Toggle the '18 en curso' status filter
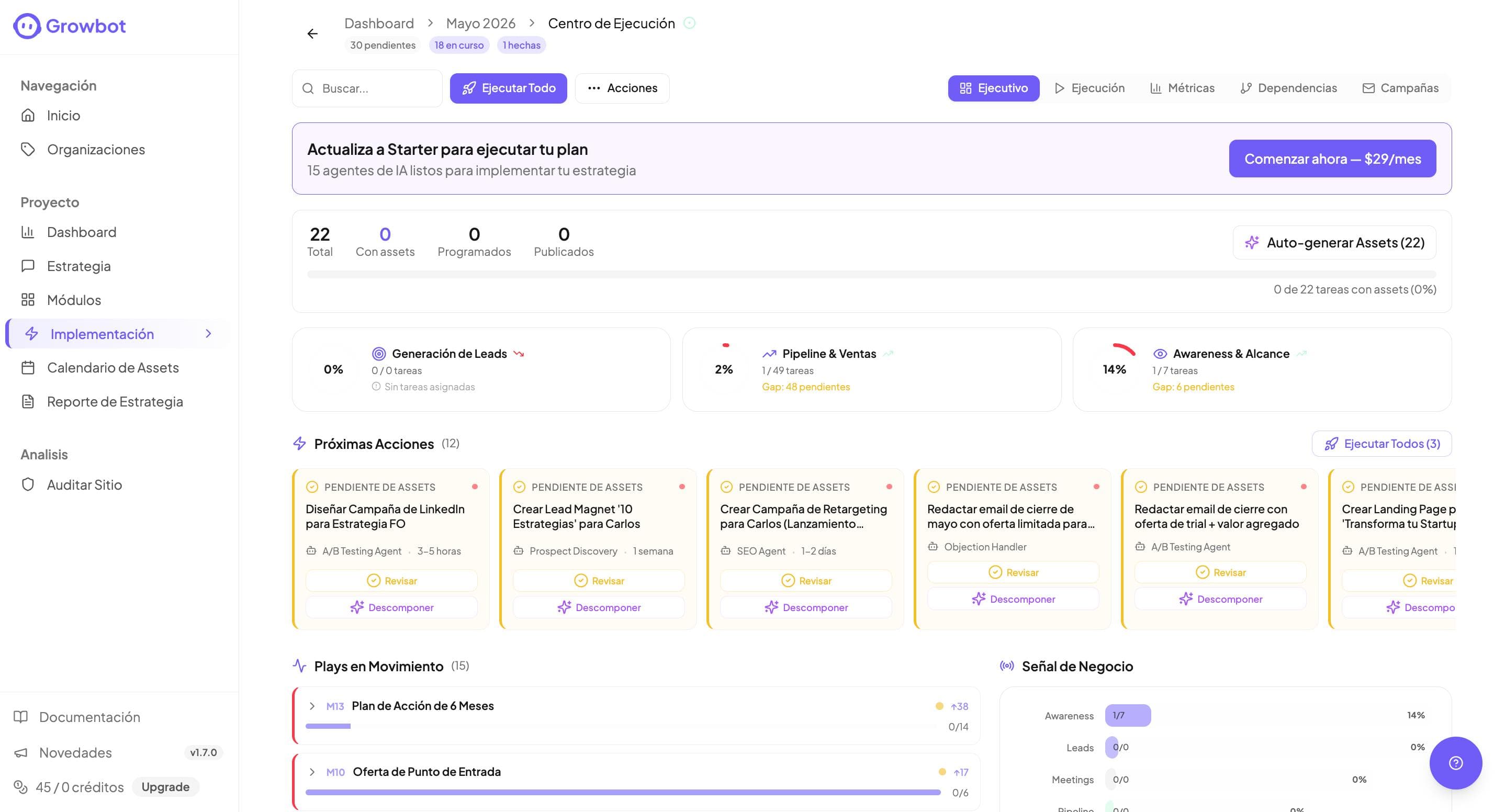 coord(458,45)
